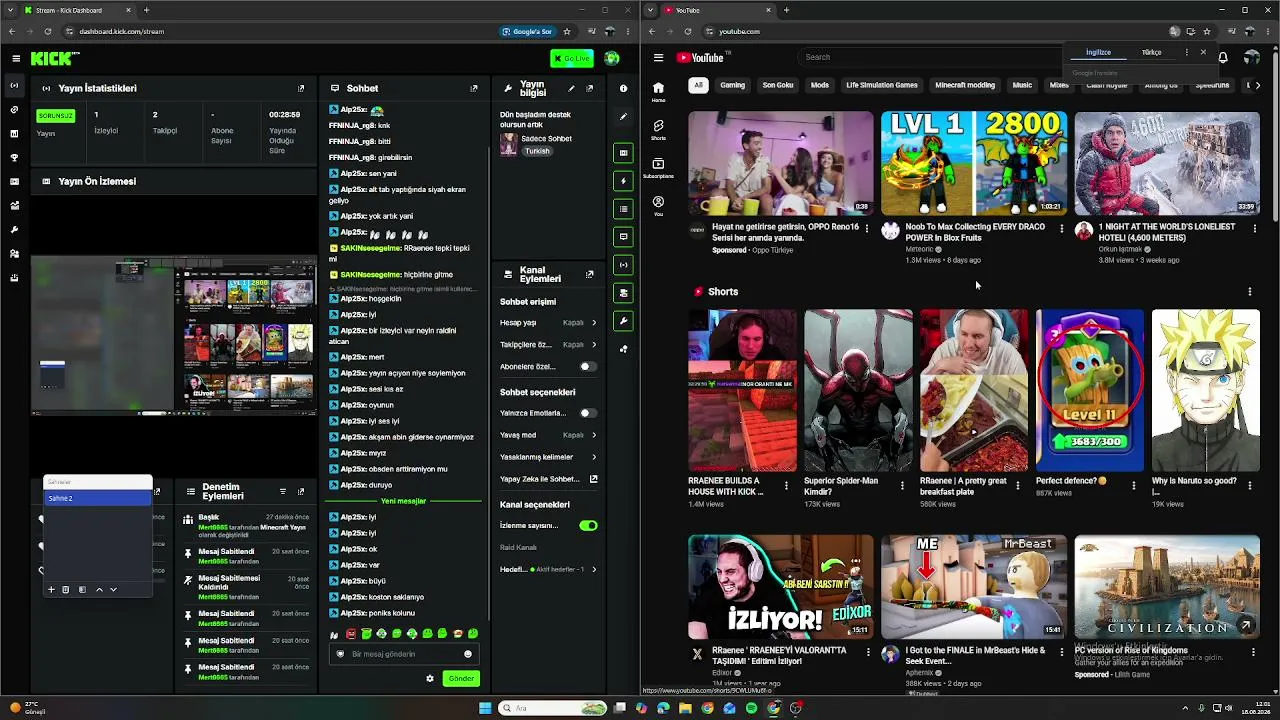Viewport: 1280px width, 720px height.
Task: Toggle the Yalnızca Emotlarla switch
Action: click(587, 413)
